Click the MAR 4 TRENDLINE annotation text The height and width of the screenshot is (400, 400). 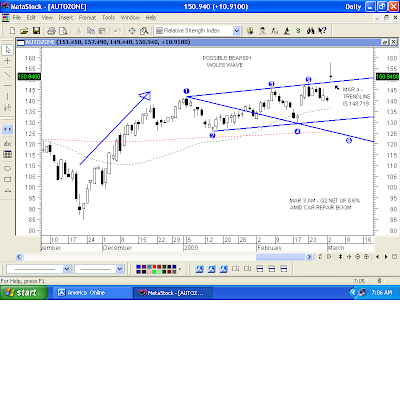[x=356, y=97]
